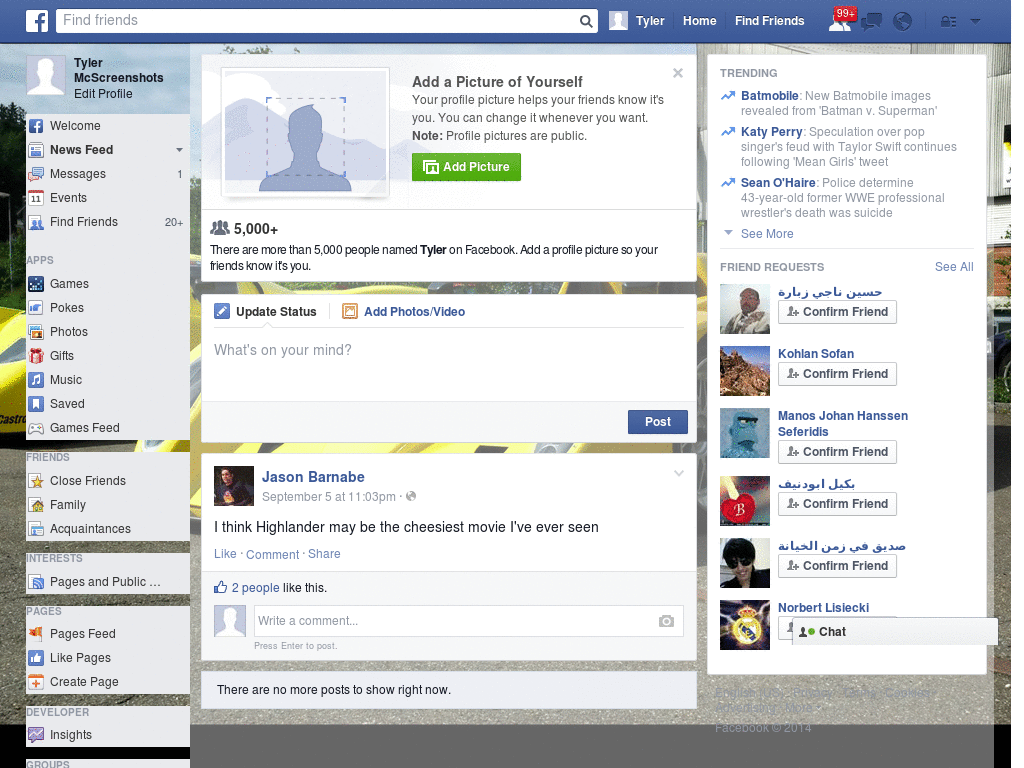Image resolution: width=1024 pixels, height=768 pixels.
Task: Open the account menu dropdown arrow
Action: point(975,22)
